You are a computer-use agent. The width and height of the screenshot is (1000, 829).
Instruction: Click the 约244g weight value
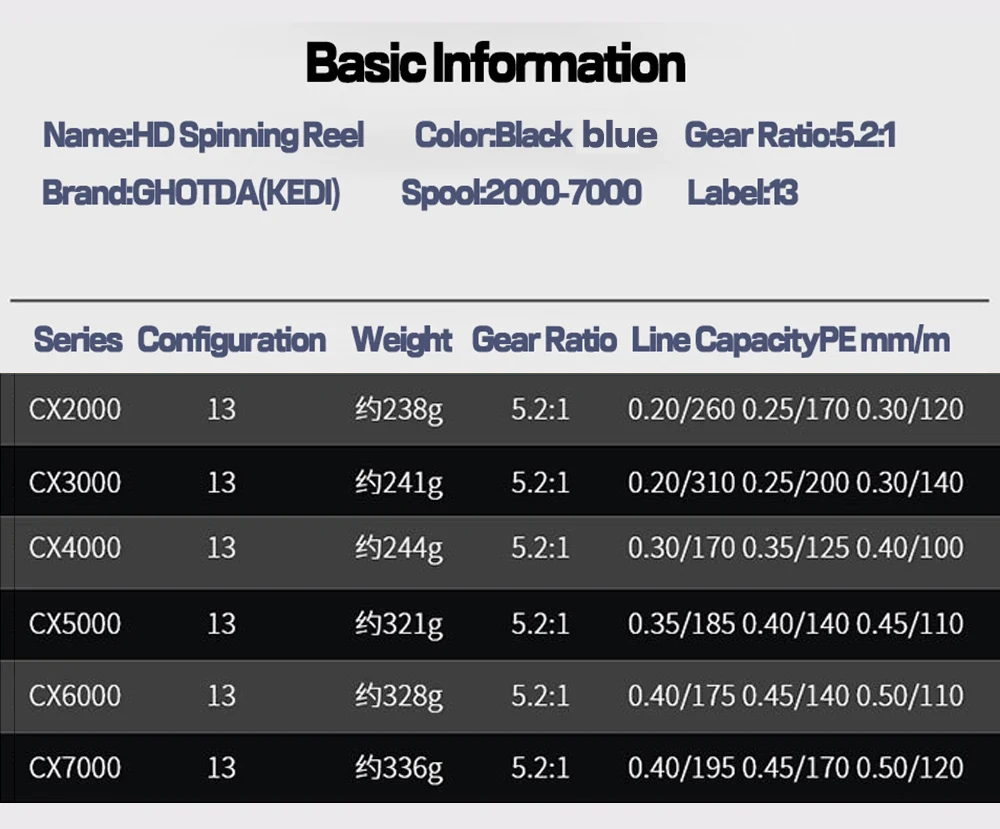(399, 548)
